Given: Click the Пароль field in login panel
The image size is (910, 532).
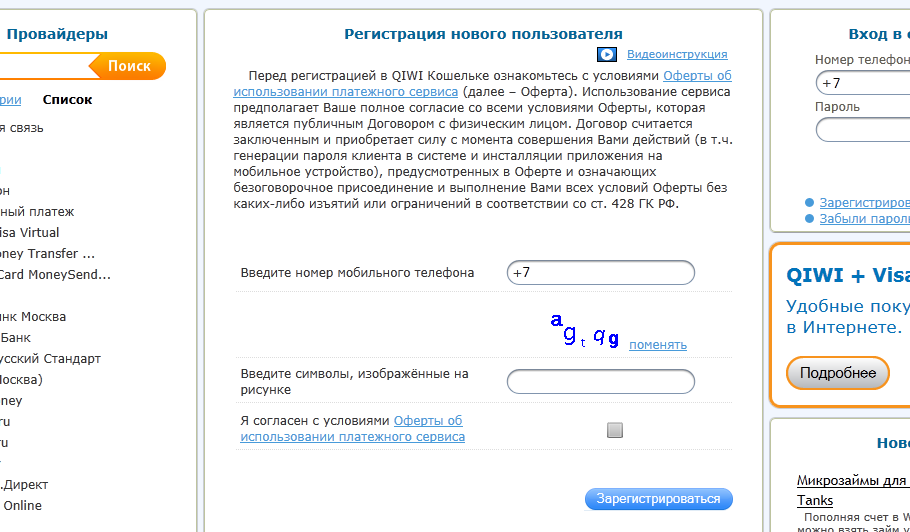Looking at the screenshot, I should pyautogui.click(x=864, y=130).
